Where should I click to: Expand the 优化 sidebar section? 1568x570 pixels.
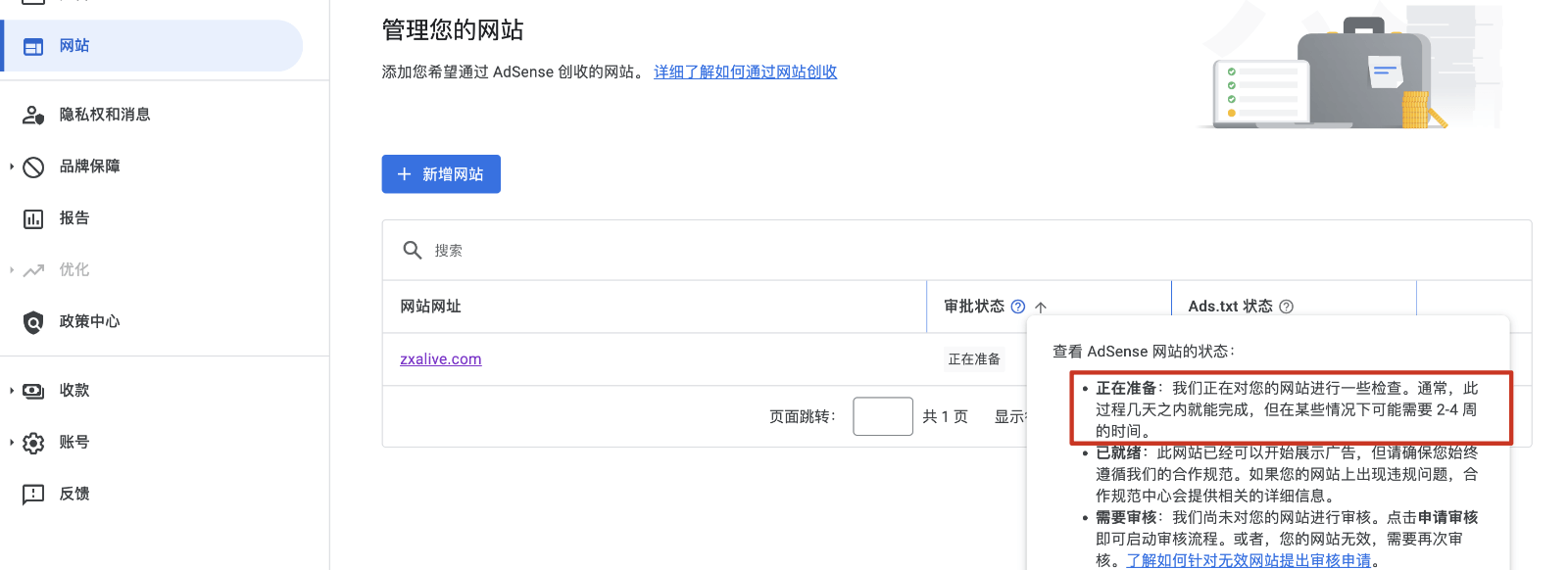[11, 269]
